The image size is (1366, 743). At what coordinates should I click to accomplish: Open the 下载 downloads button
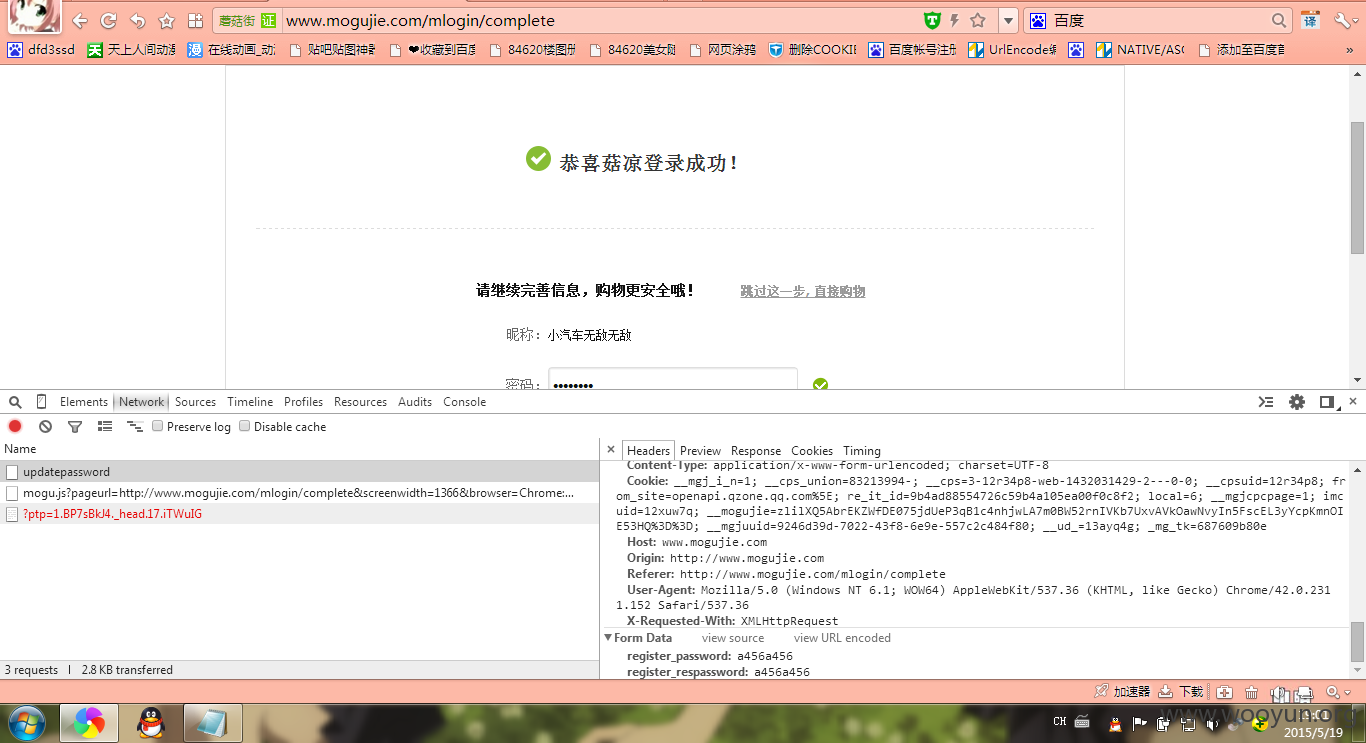pos(1181,692)
